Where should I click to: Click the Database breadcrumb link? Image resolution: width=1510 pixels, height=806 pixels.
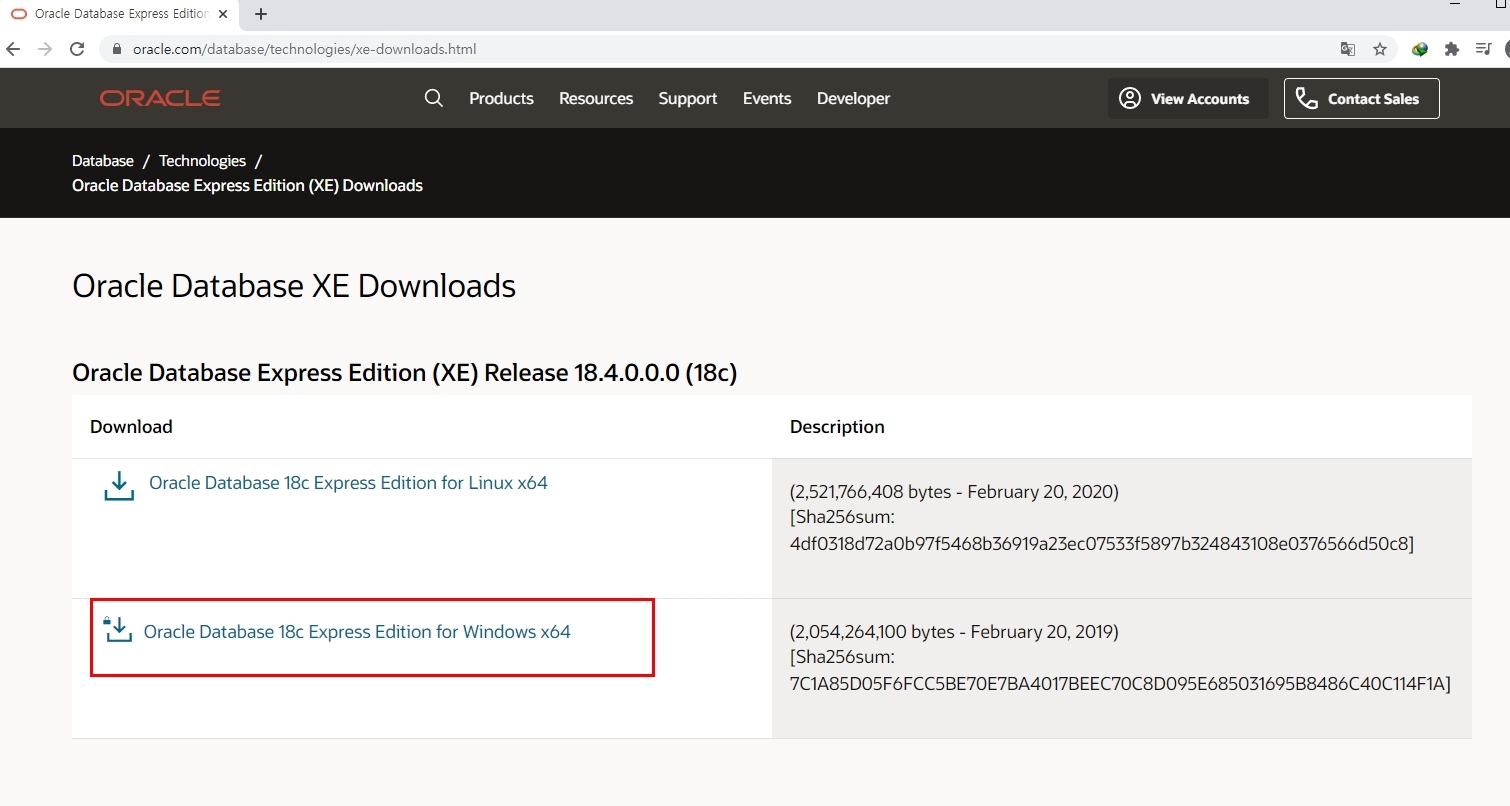(103, 160)
